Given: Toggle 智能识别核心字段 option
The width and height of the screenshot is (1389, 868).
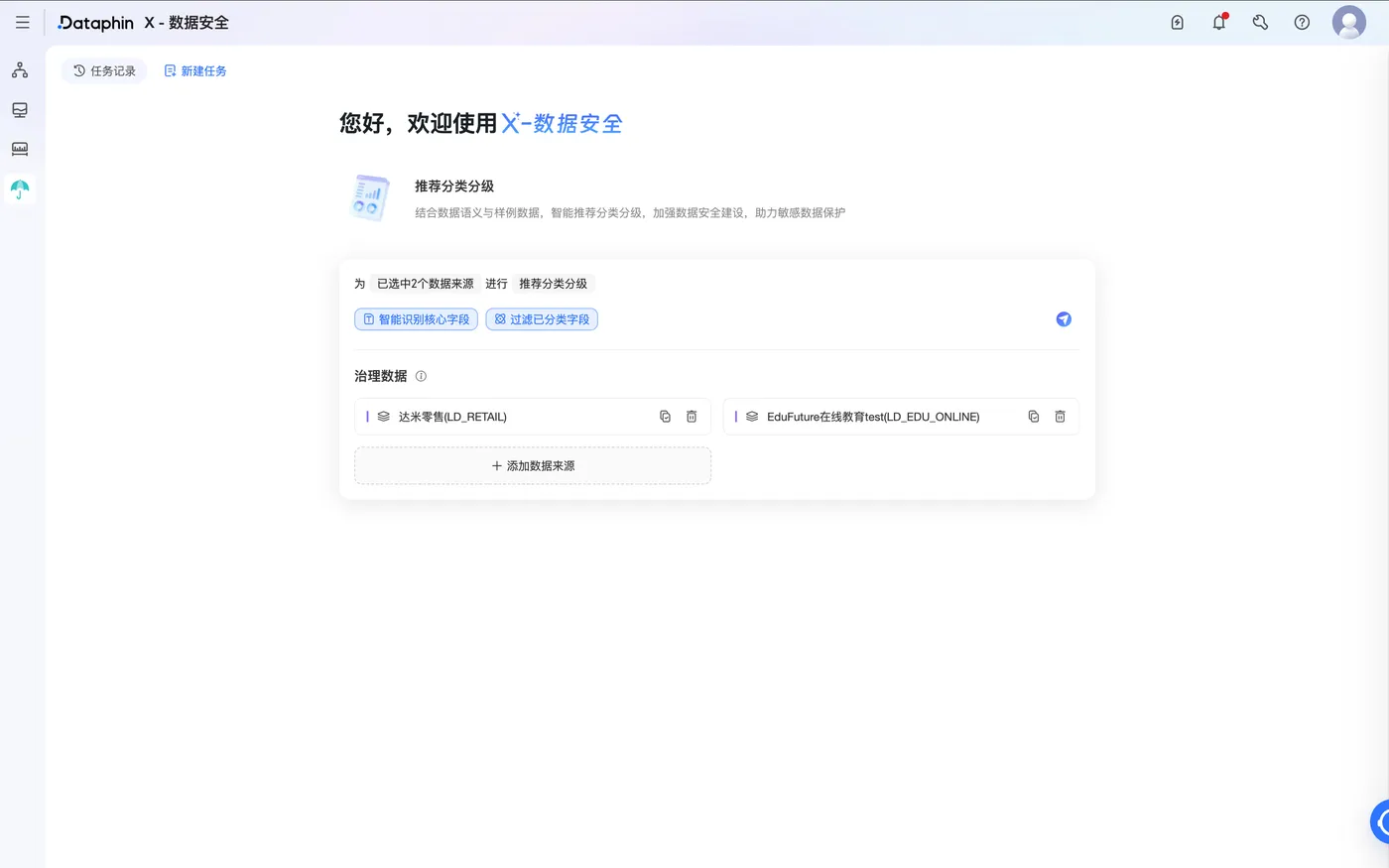Looking at the screenshot, I should (x=416, y=319).
